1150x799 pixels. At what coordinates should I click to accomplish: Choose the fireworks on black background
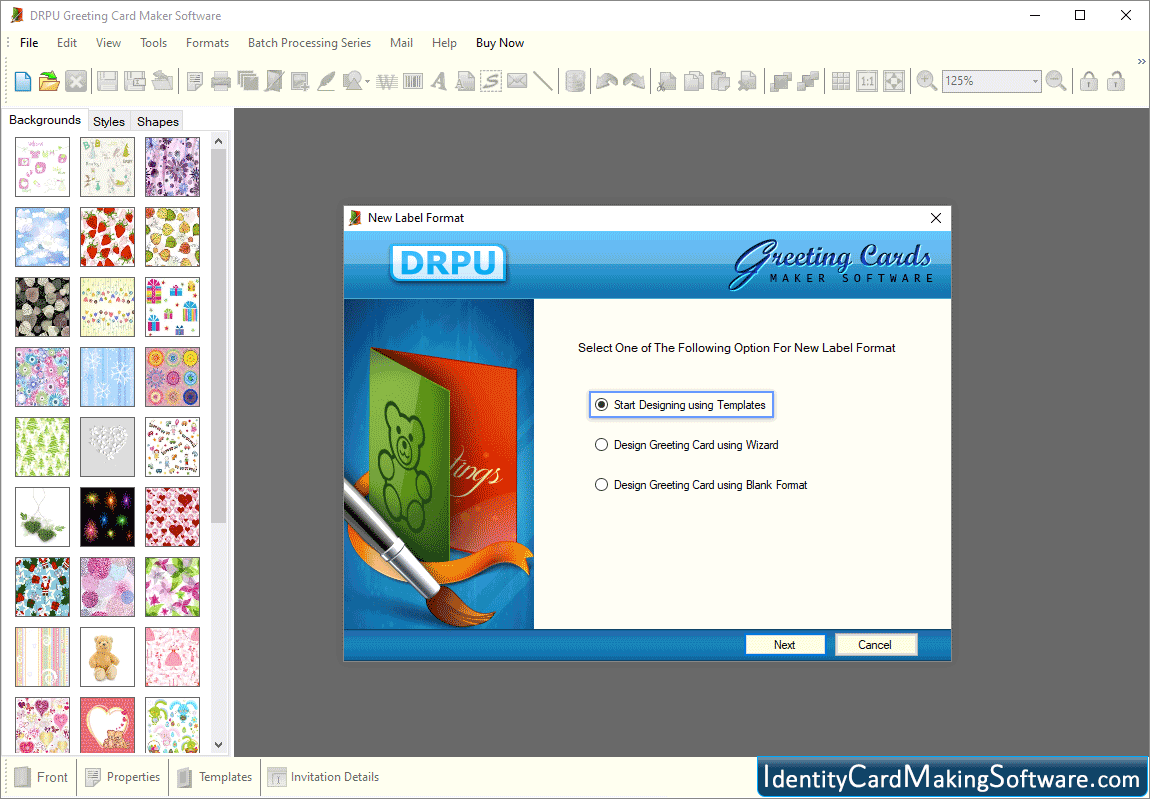(107, 517)
